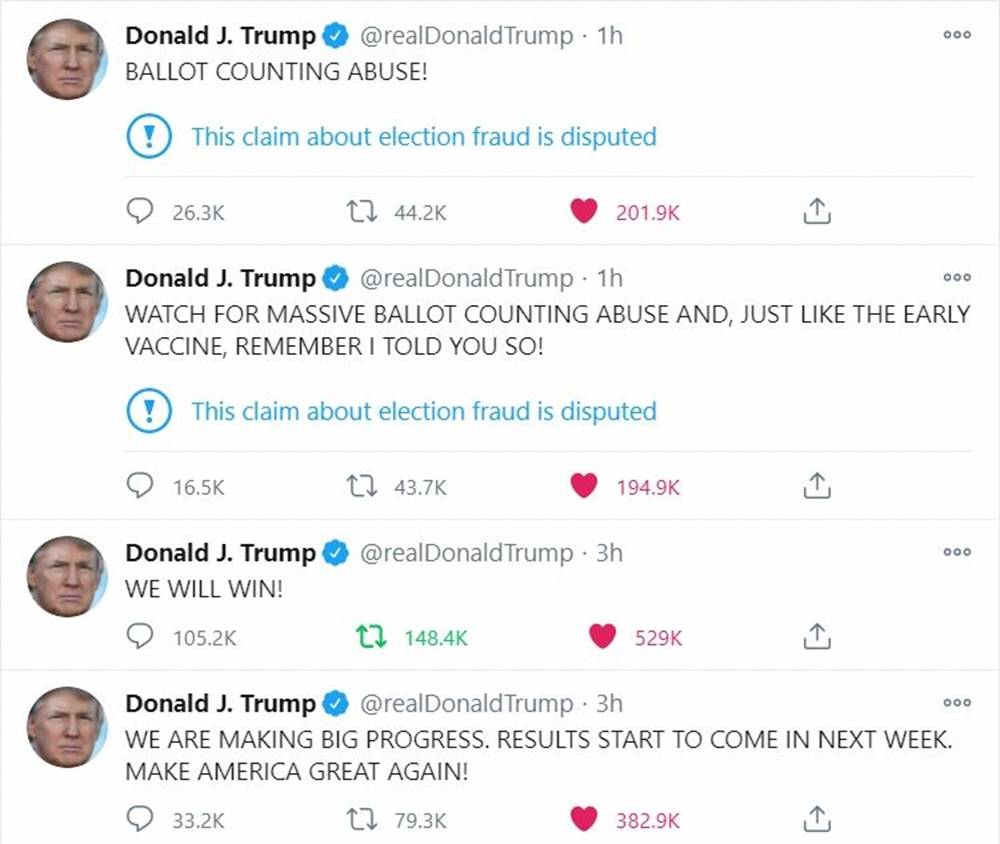Image resolution: width=1000 pixels, height=844 pixels.
Task: Open disputed claim notice under first tweet
Action: [x=423, y=136]
